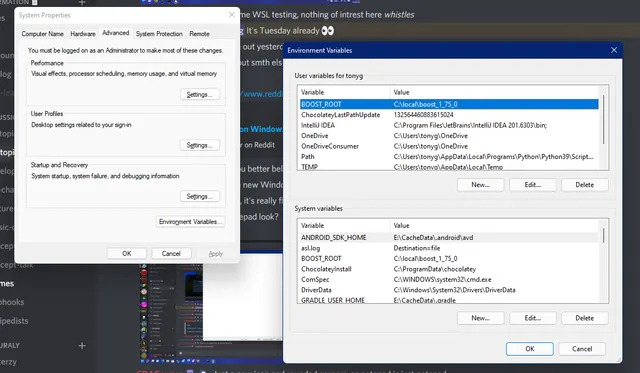
Task: Select the user Path variable
Action: [x=449, y=157]
